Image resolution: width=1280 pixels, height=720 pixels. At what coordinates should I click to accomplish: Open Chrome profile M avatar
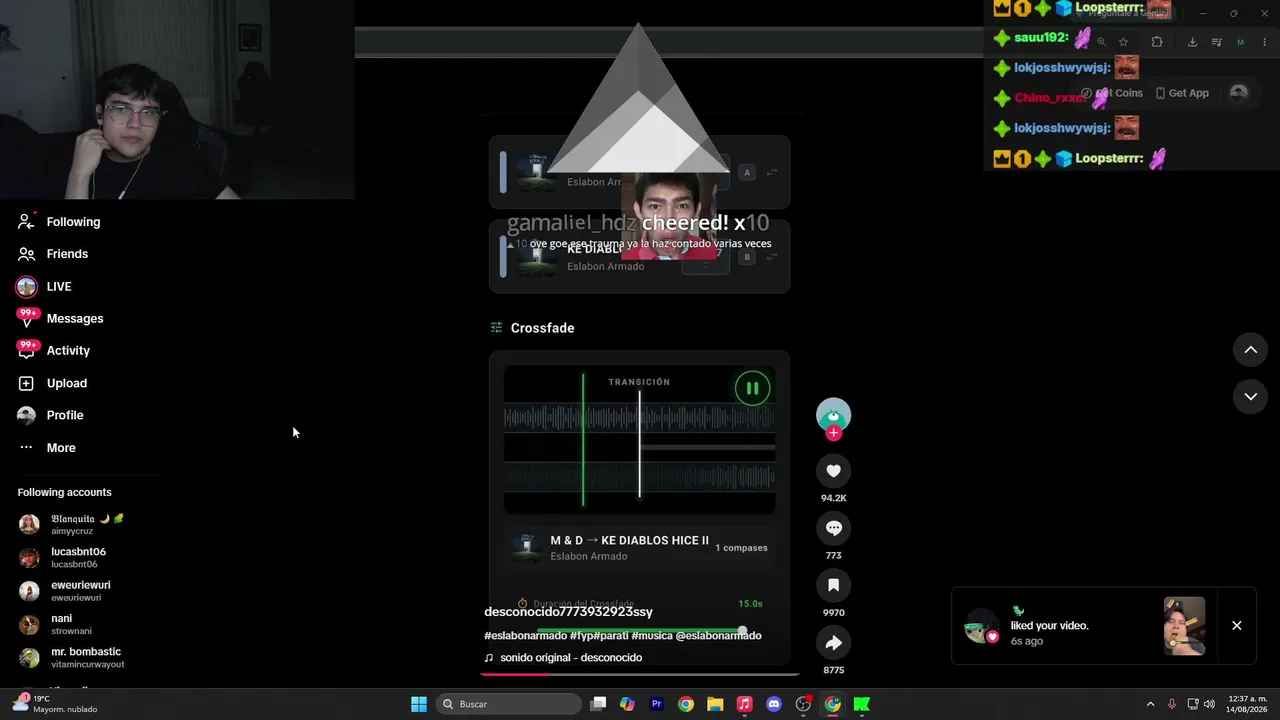[1240, 42]
